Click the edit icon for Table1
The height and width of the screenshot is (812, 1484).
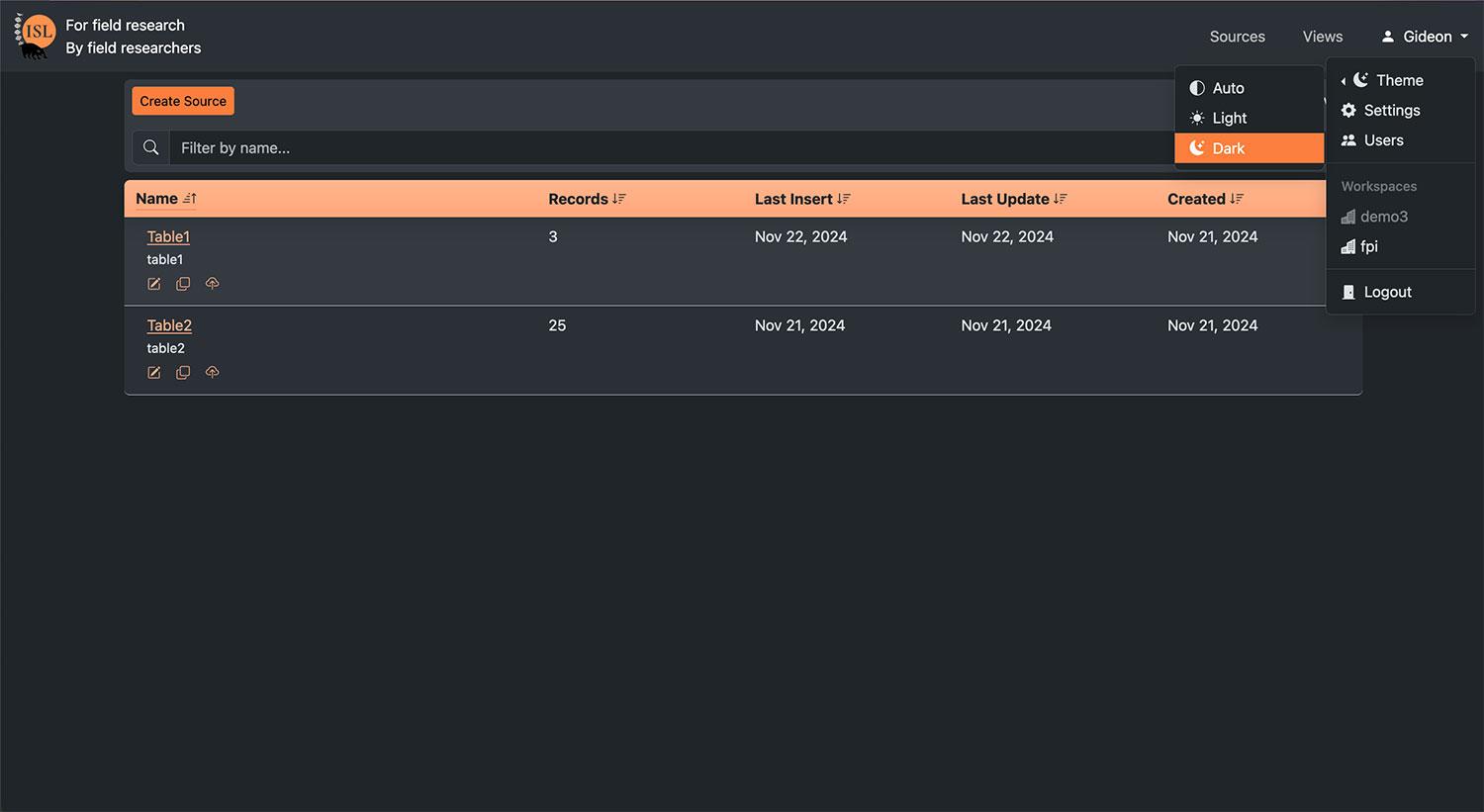coord(154,284)
